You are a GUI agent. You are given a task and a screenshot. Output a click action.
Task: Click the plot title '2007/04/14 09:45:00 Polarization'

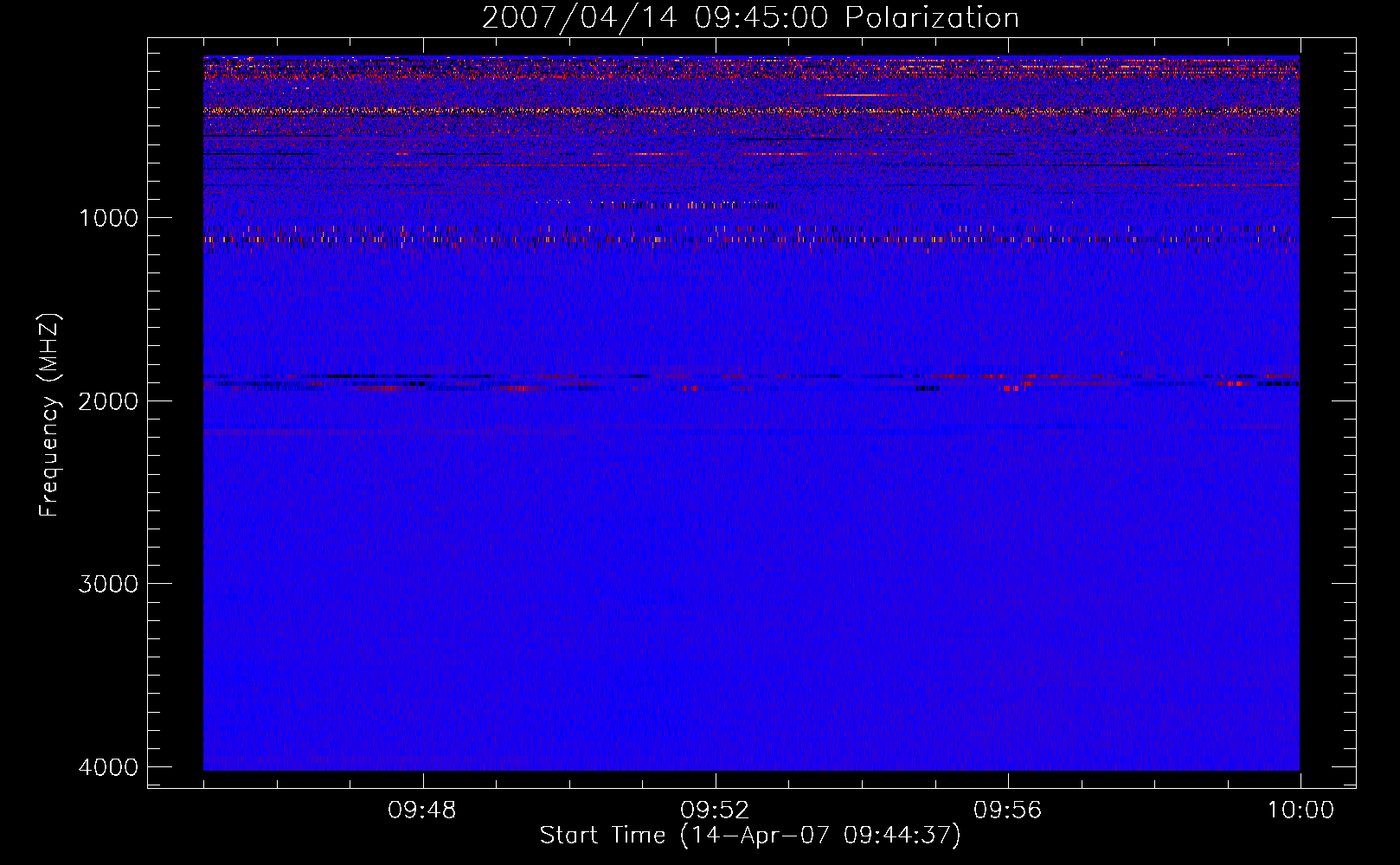coord(750,17)
